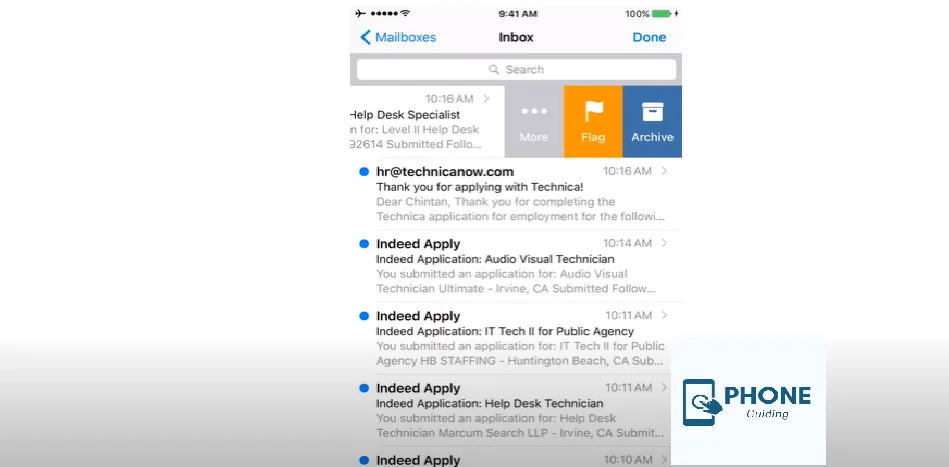Open the hr@technicanow.com email
The height and width of the screenshot is (467, 949).
(516, 194)
